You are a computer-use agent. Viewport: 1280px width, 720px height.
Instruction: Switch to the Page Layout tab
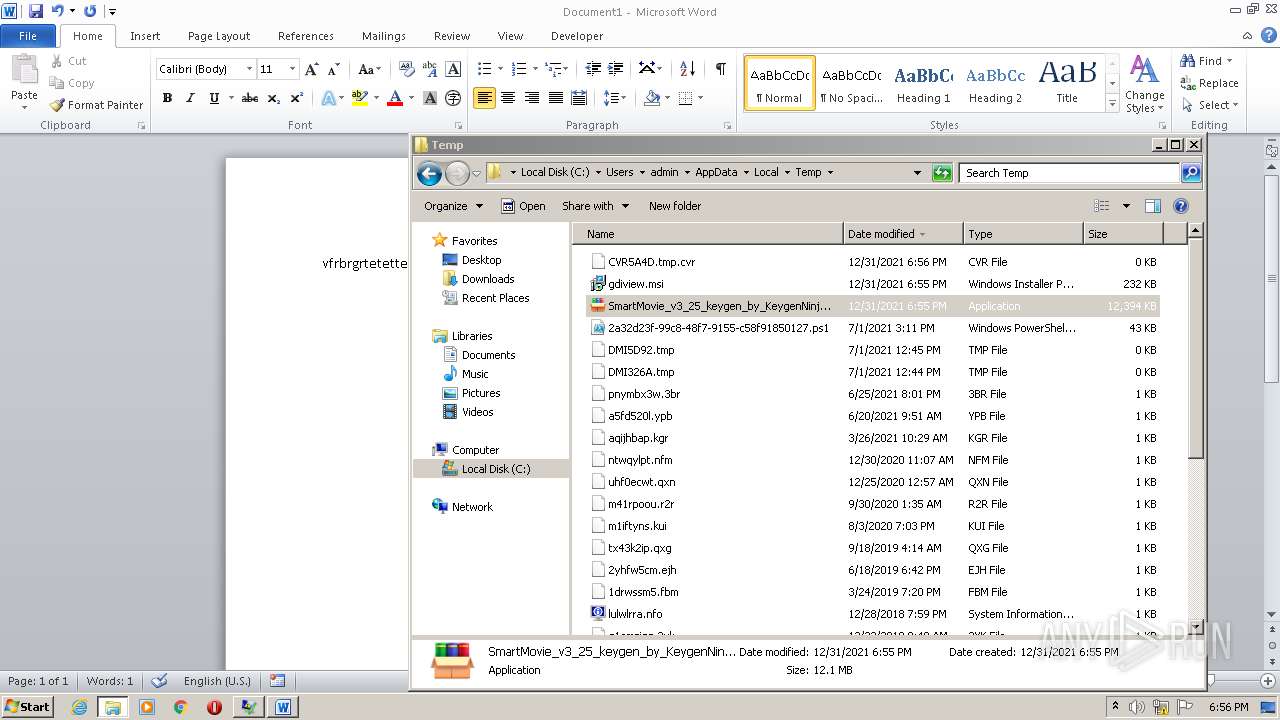[219, 36]
